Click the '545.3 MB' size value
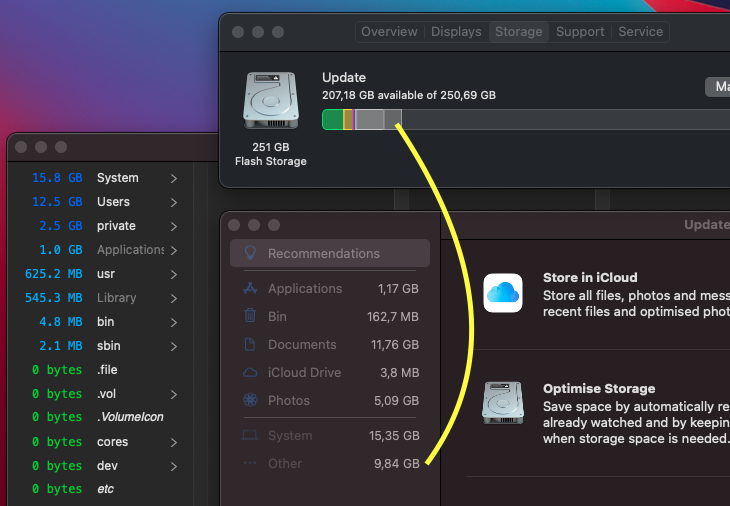This screenshot has width=730, height=506. pos(54,298)
